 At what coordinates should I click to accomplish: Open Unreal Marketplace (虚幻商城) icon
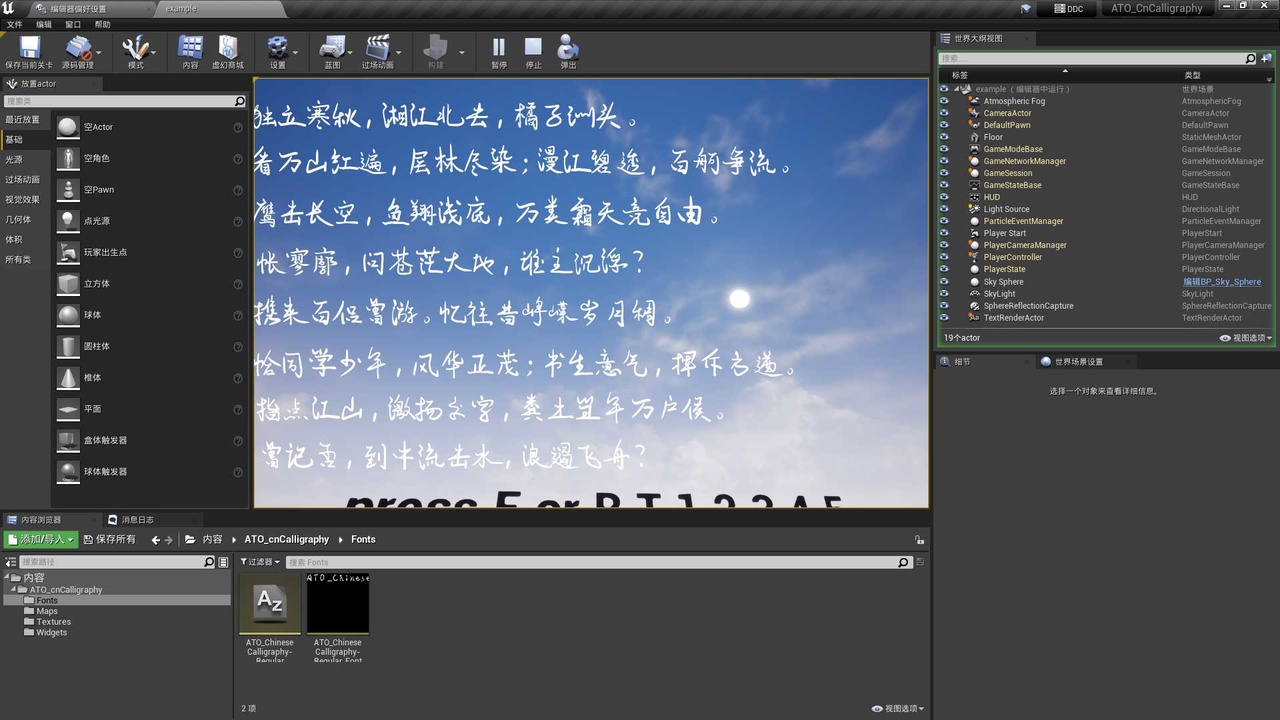click(x=228, y=52)
